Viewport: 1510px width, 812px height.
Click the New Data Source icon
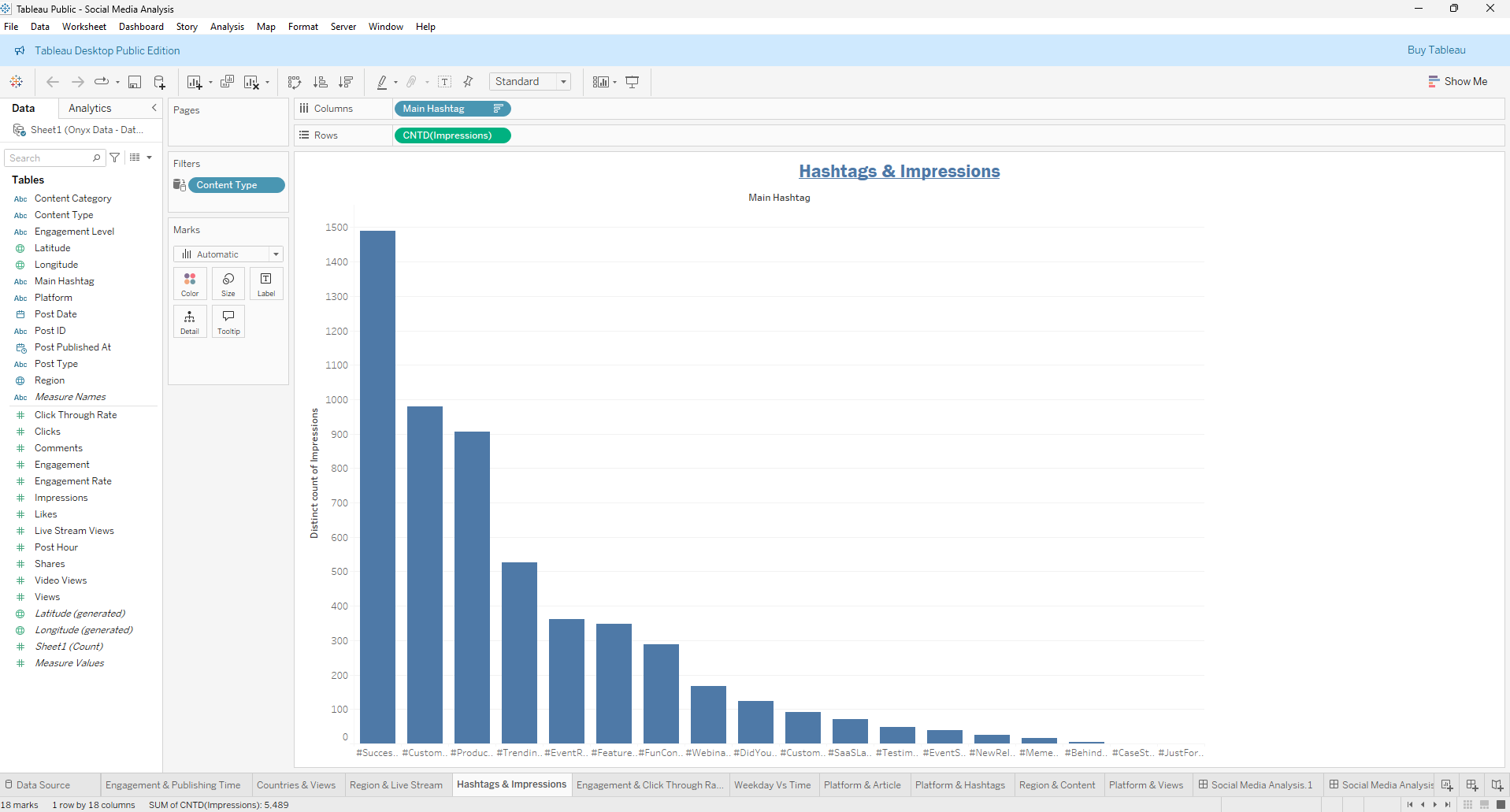point(159,82)
